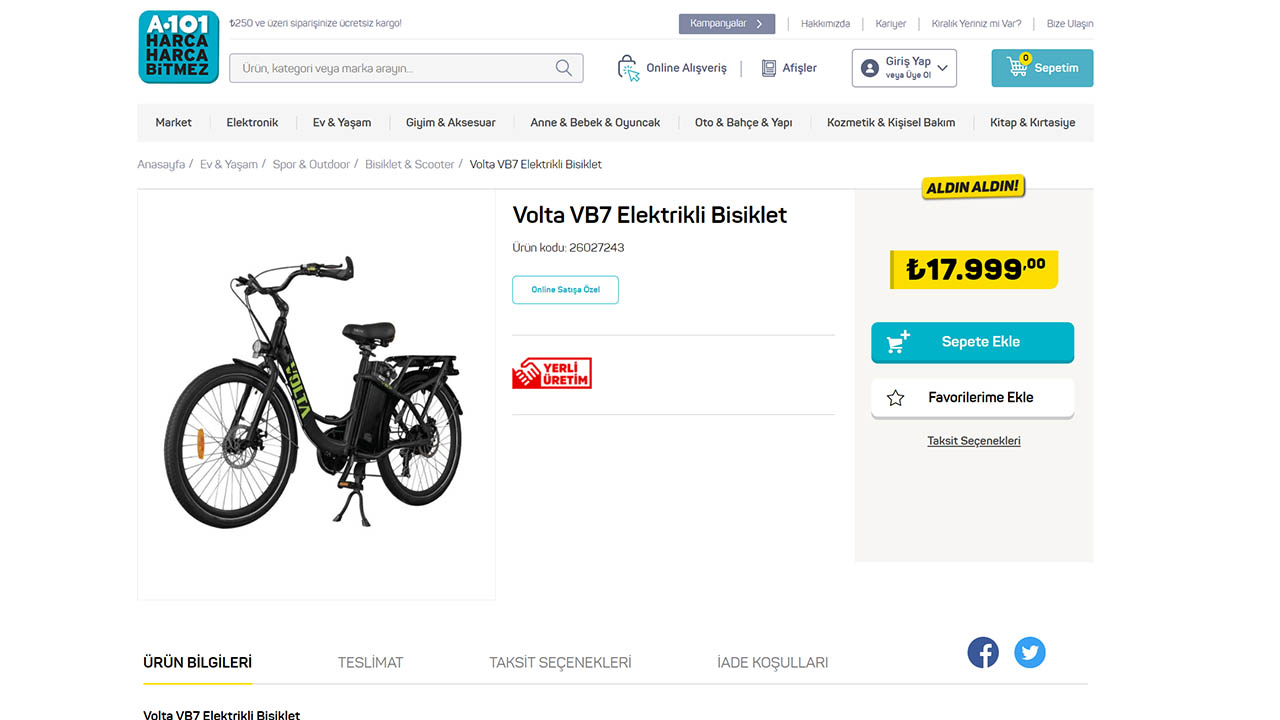The width and height of the screenshot is (1280, 720).
Task: Click the search magnifier icon
Action: tap(564, 68)
